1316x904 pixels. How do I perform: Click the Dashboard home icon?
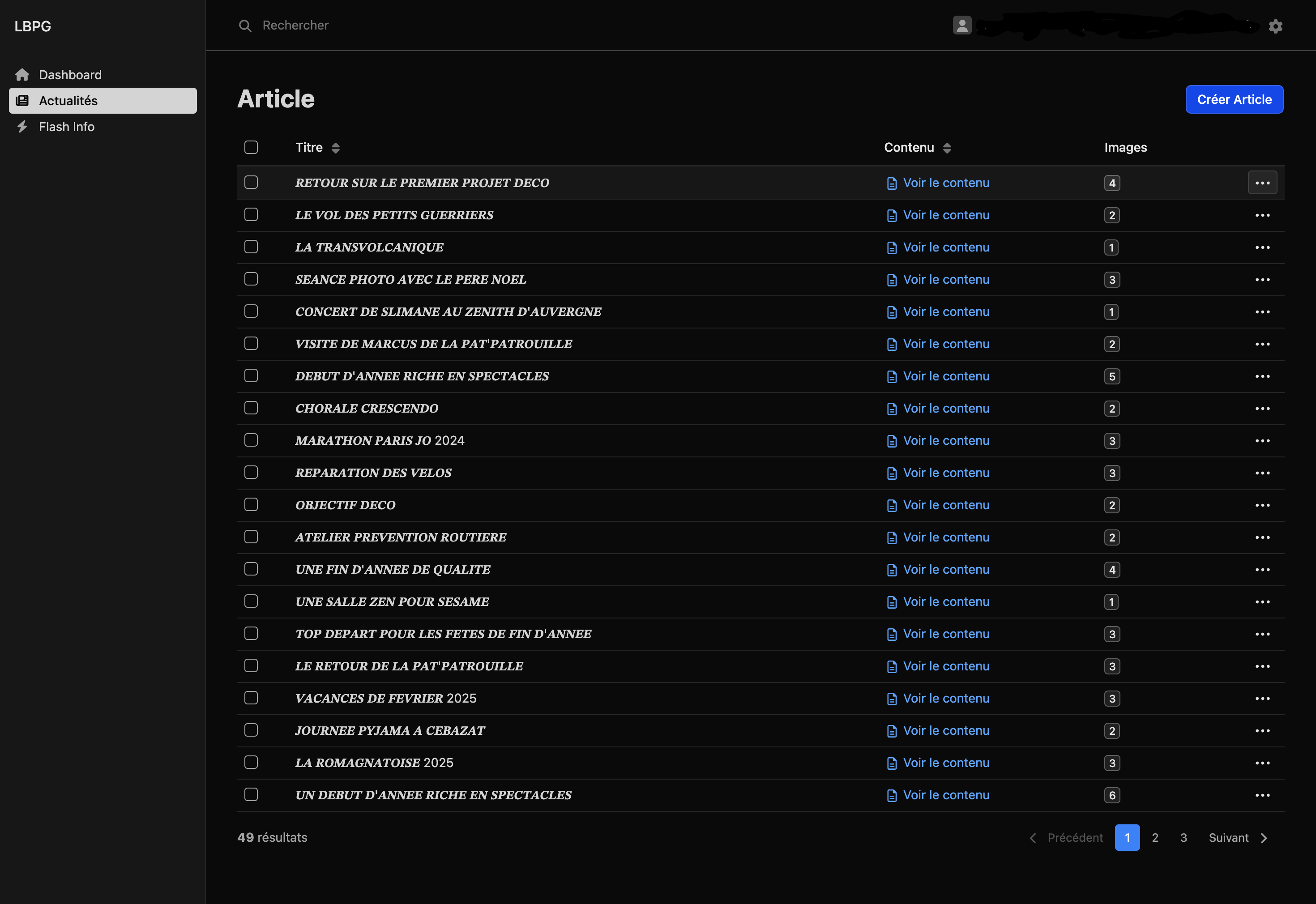point(22,75)
